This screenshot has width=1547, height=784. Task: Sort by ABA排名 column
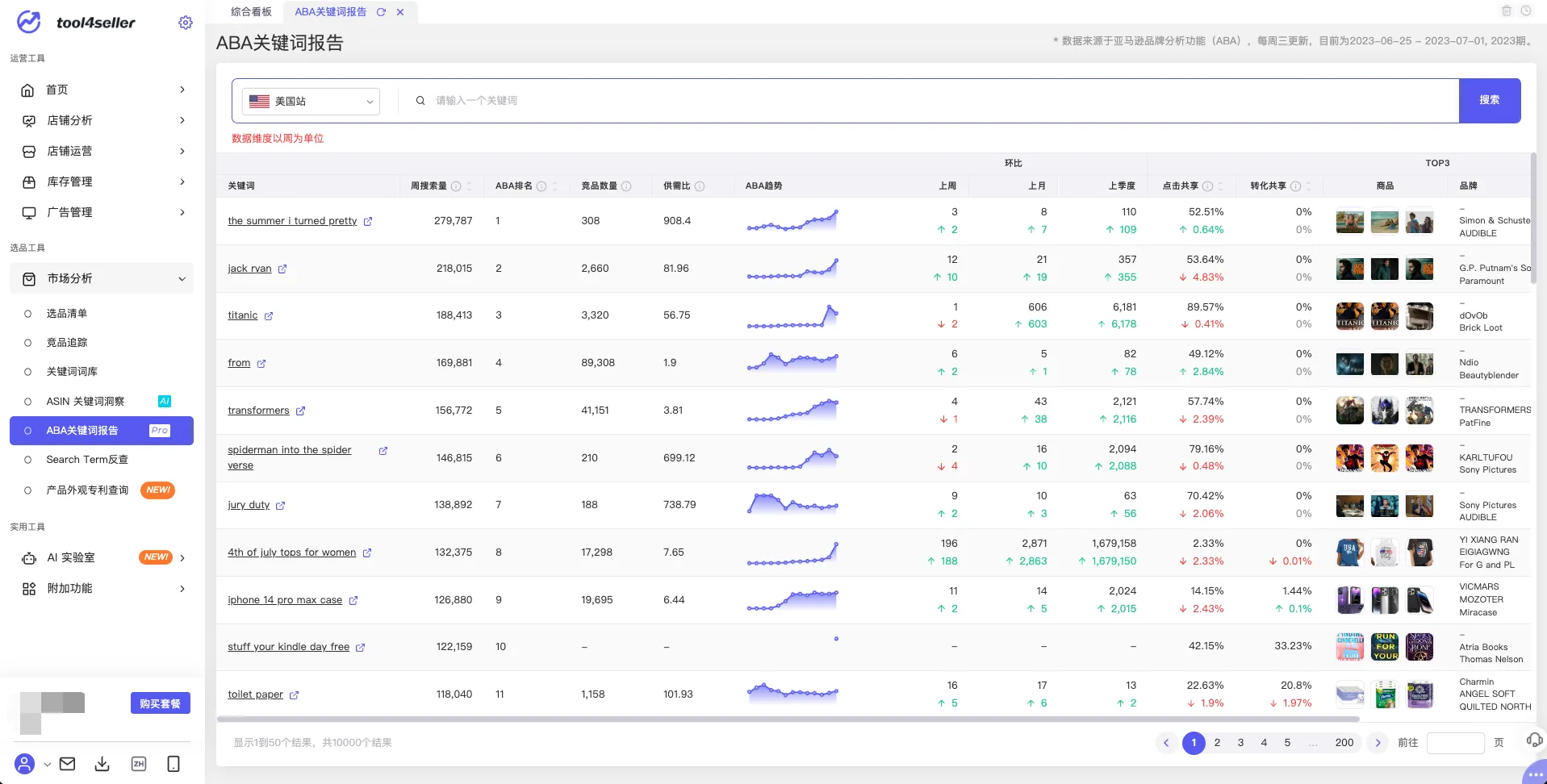555,186
